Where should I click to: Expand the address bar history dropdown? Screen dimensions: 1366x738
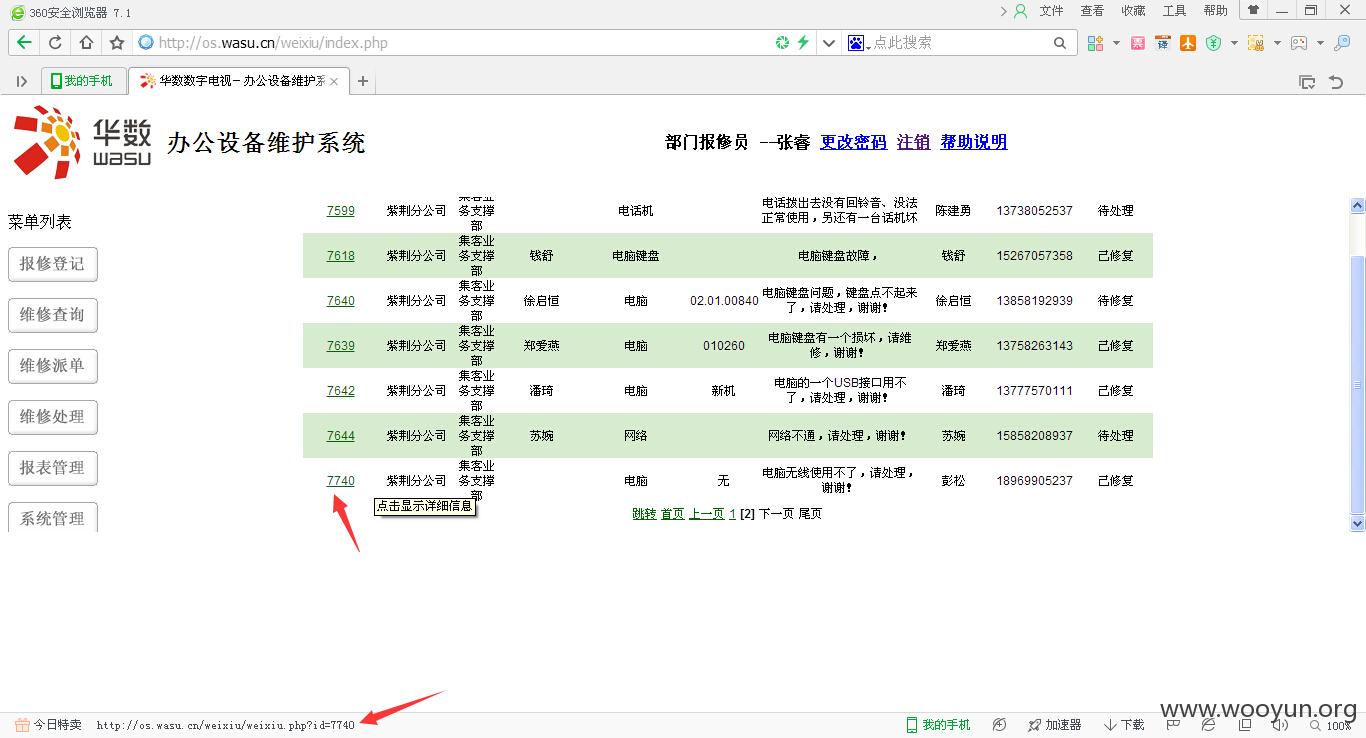pos(828,43)
